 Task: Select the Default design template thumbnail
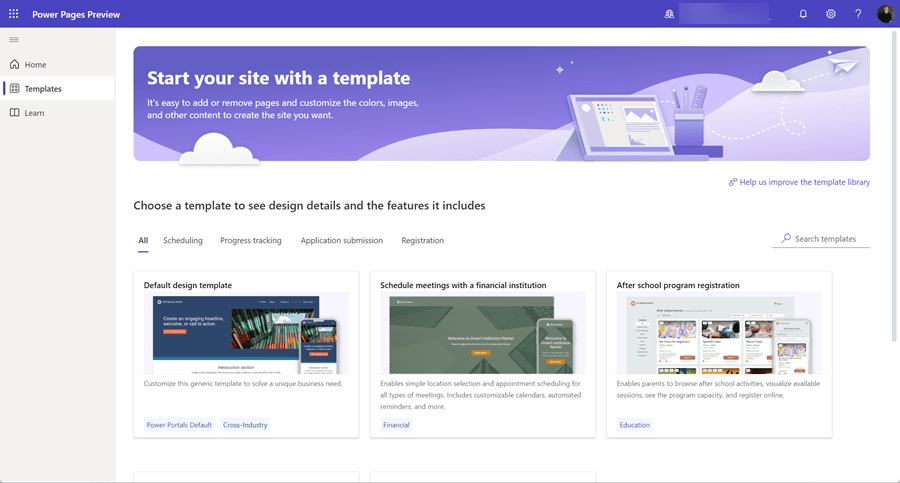(x=246, y=333)
